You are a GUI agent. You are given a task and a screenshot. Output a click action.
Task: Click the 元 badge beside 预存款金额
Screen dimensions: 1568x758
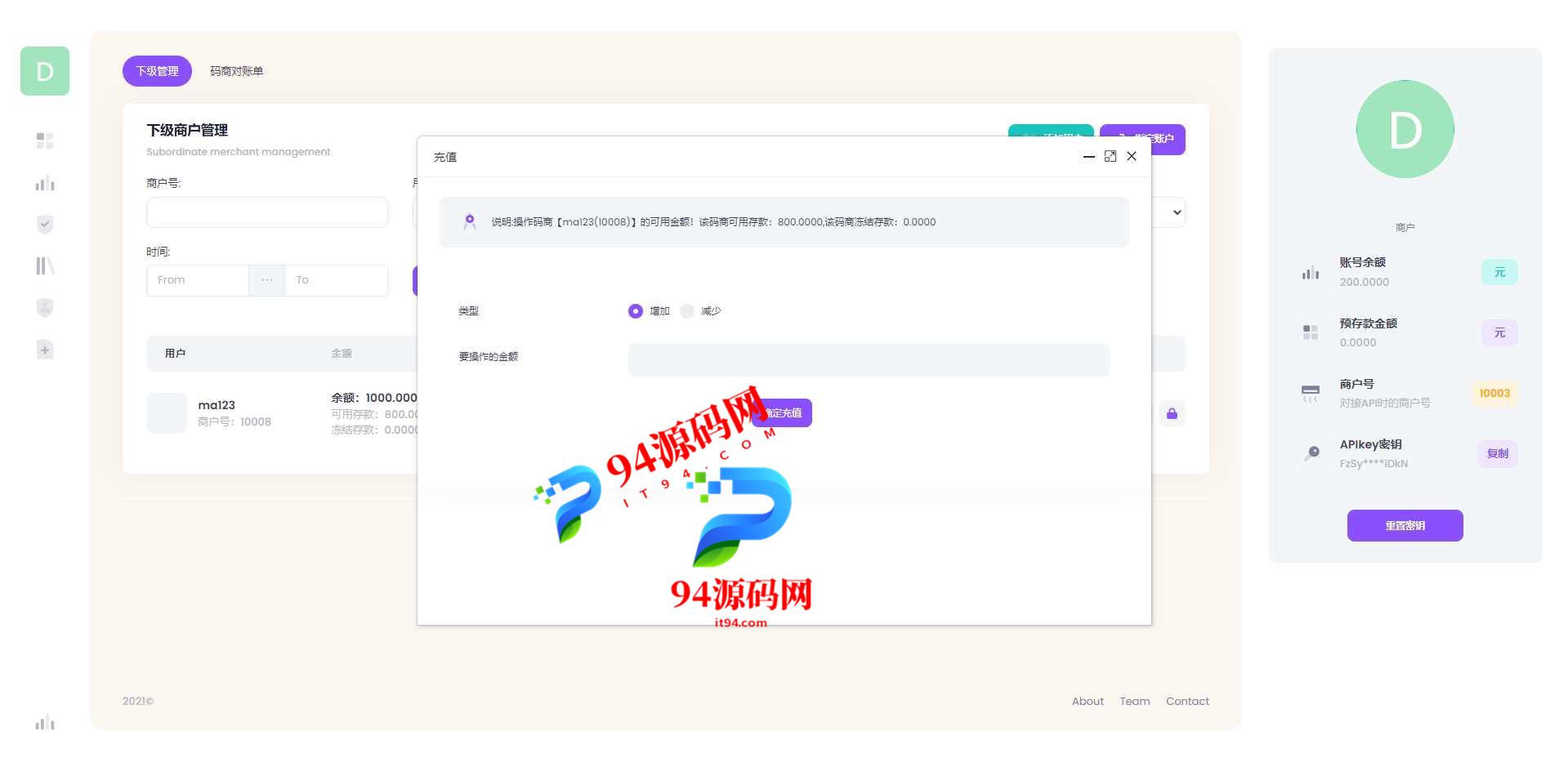click(1499, 332)
